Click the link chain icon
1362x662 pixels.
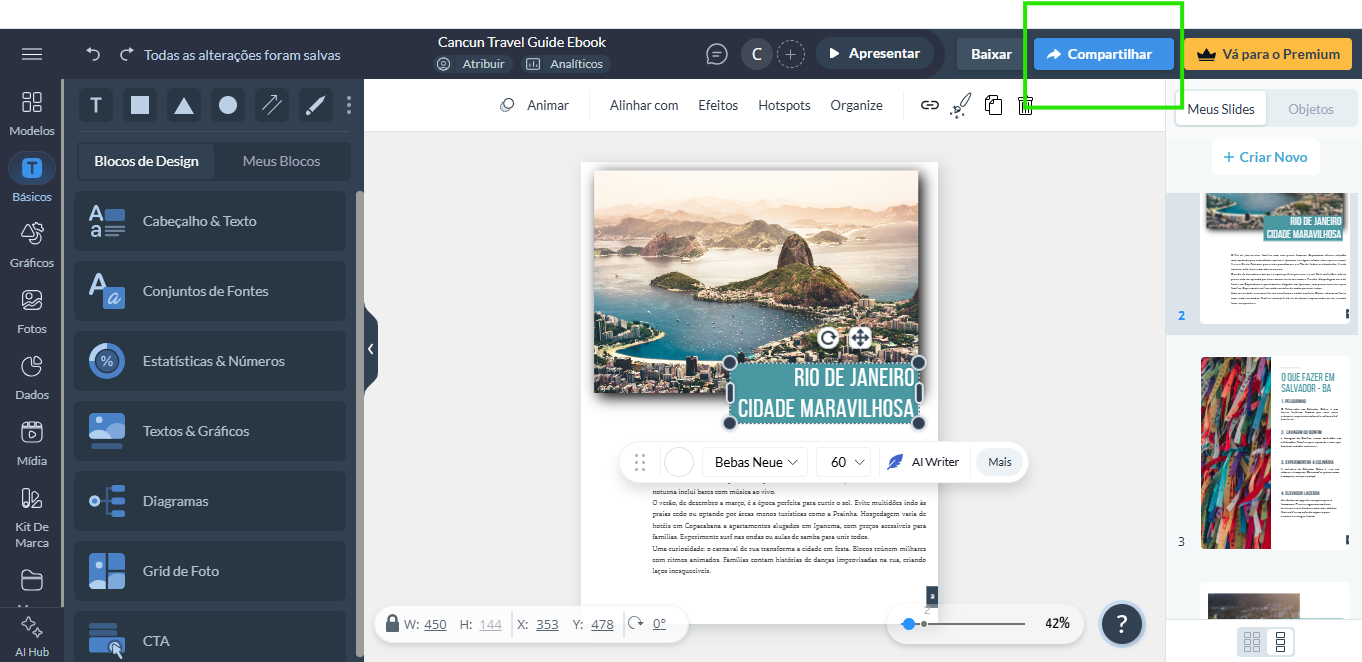click(930, 105)
